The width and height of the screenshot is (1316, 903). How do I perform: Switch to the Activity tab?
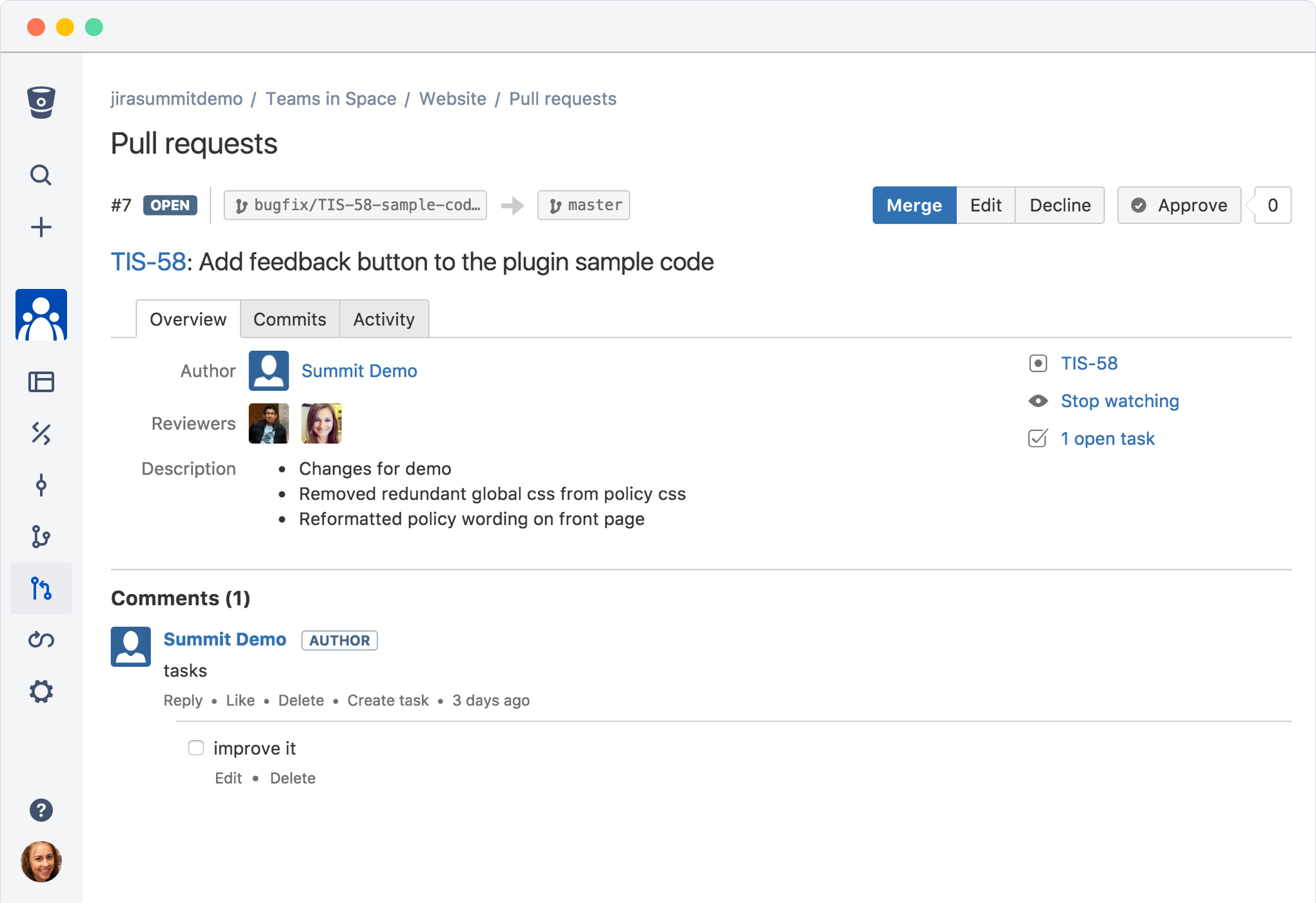point(384,319)
